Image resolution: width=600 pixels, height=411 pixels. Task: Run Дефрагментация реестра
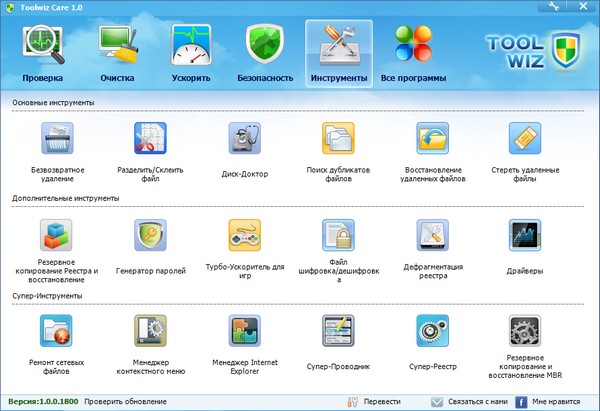(x=431, y=238)
